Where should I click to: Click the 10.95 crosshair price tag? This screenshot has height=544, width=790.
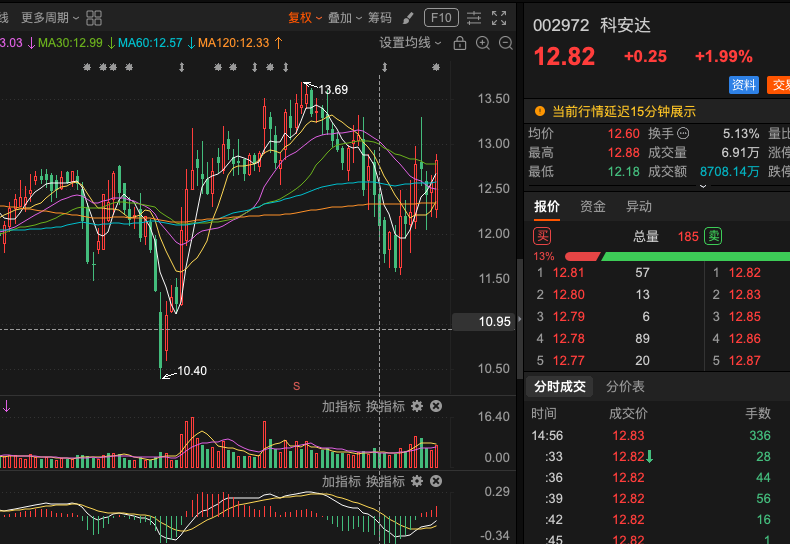484,322
